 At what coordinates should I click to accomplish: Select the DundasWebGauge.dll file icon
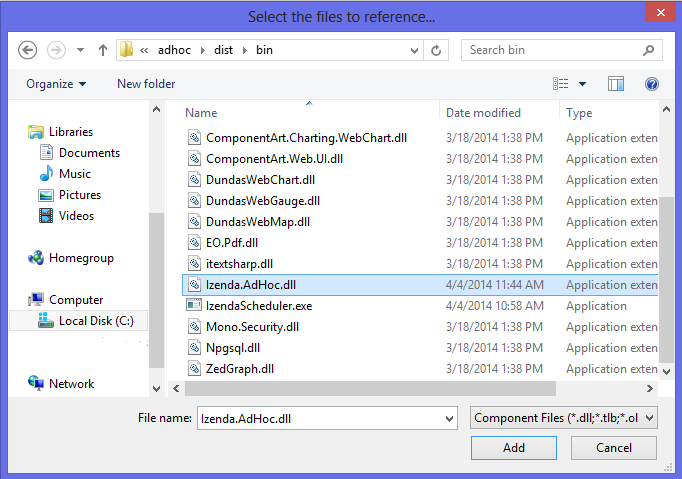(x=194, y=201)
